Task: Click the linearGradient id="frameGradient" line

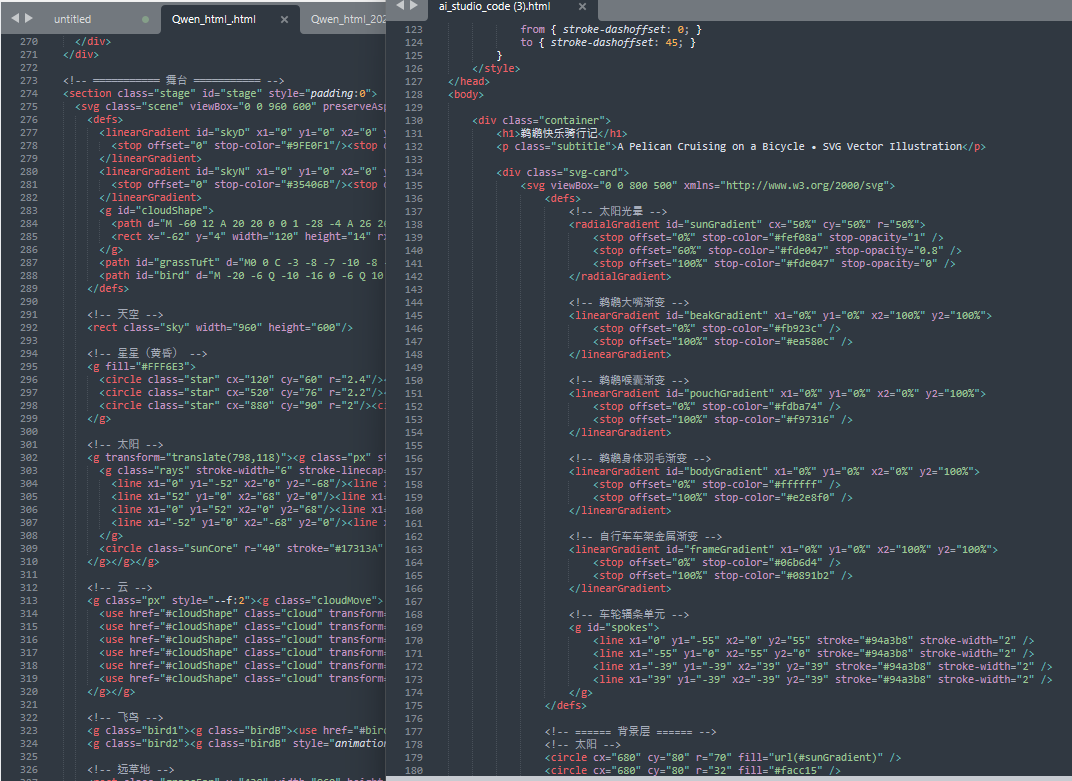Action: (783, 548)
